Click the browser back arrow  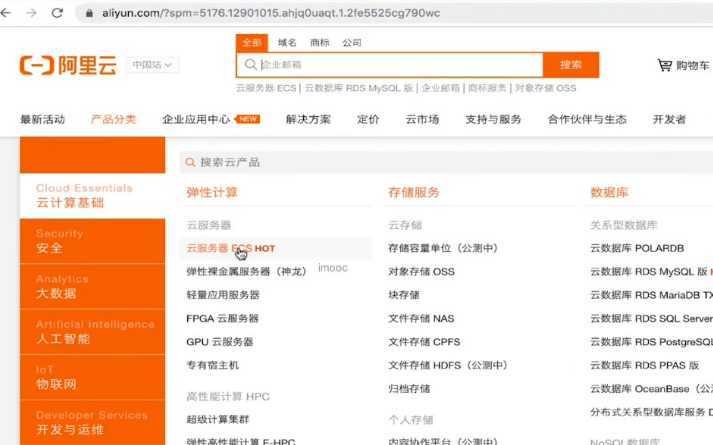tap(5, 13)
